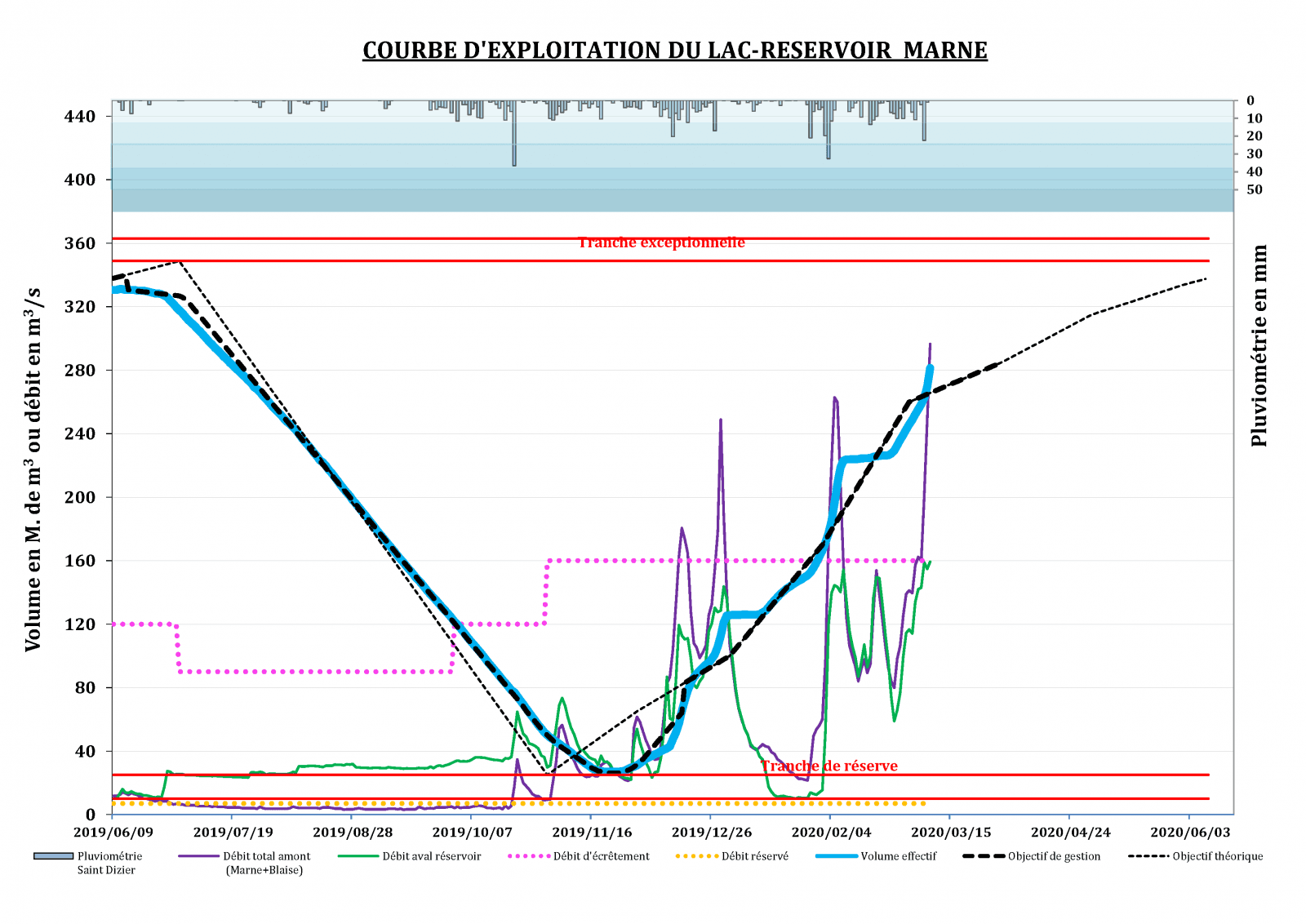
Task: Click the 2019/11/16 date tick label
Action: (x=592, y=833)
